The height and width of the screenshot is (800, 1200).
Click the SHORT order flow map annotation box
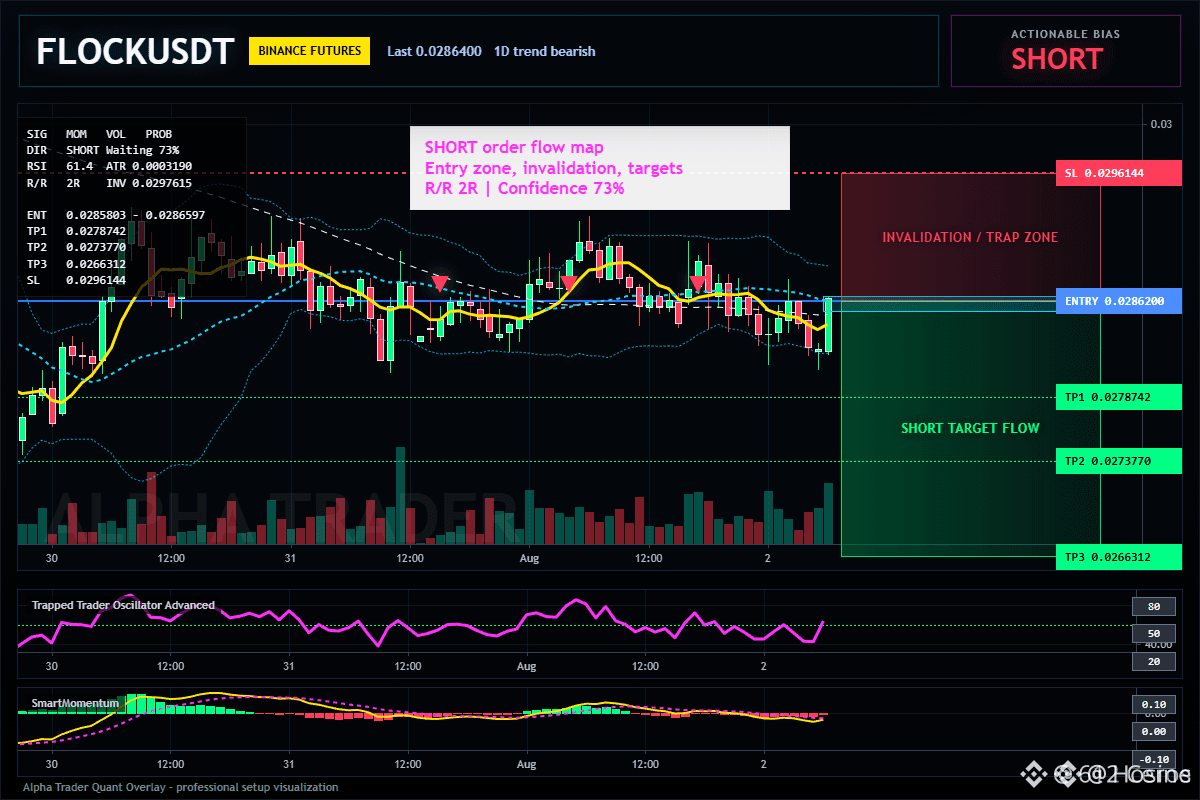(600, 168)
